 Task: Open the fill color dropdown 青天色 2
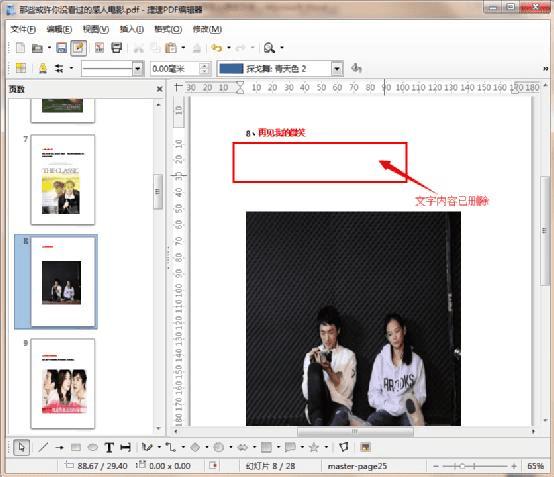[x=337, y=69]
